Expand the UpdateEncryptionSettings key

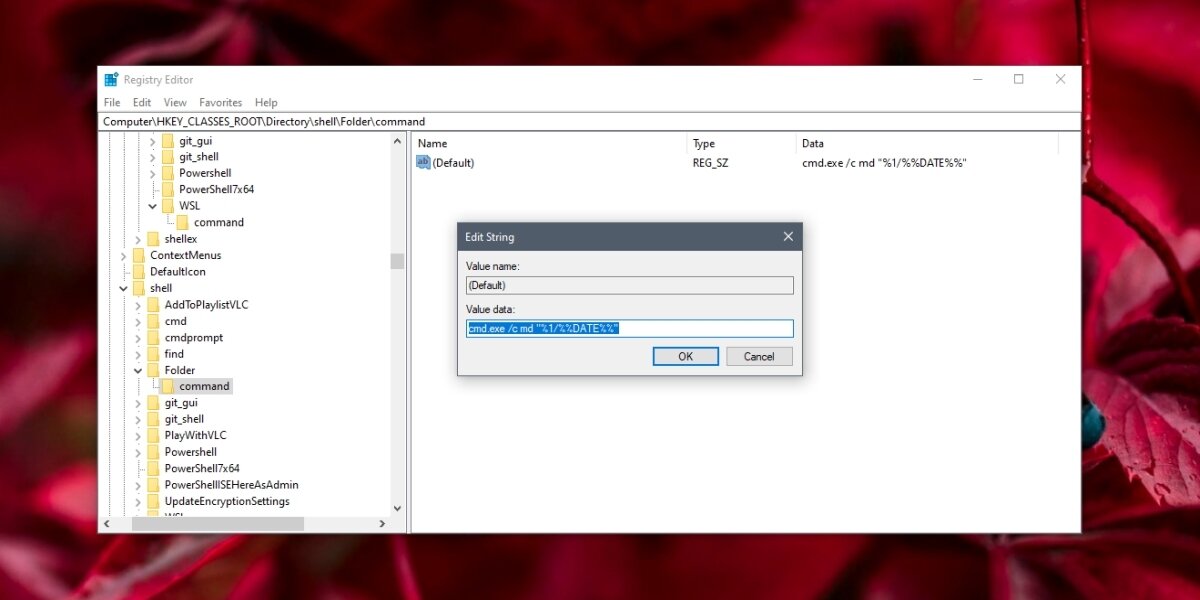tap(138, 501)
